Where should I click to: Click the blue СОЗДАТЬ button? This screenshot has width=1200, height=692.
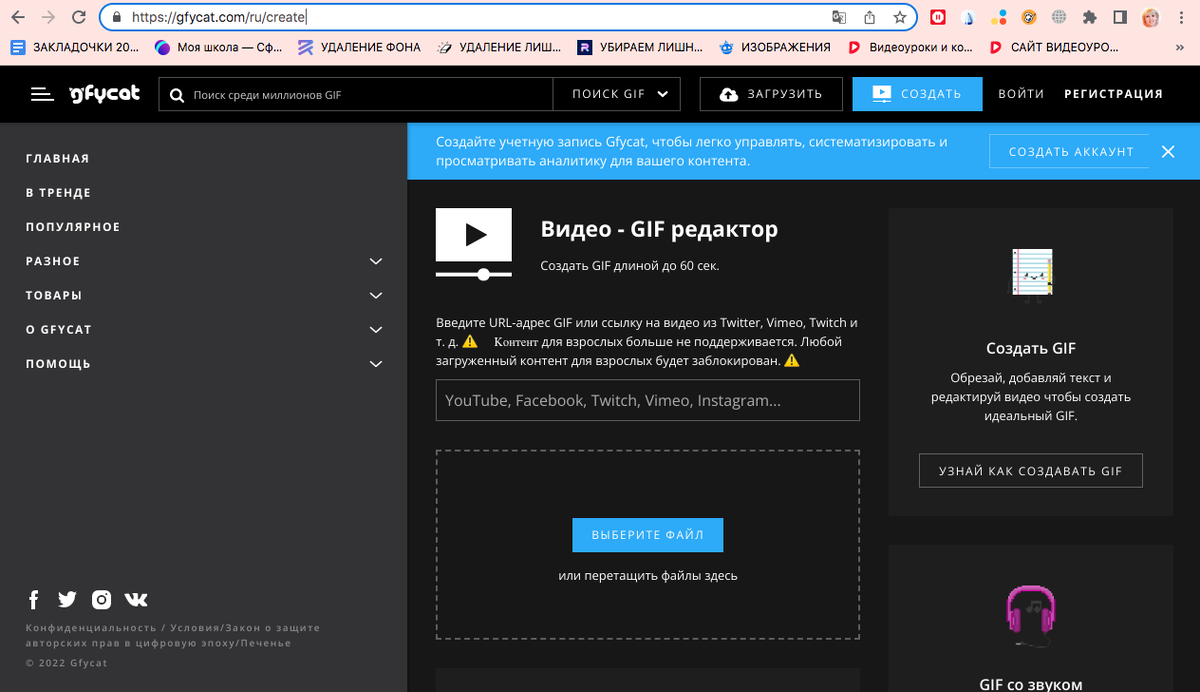(x=917, y=94)
